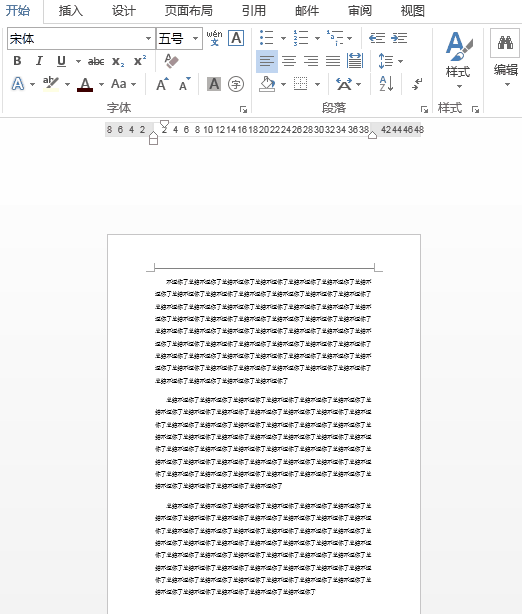
Task: Open 段落 dialog launcher
Action: tap(424, 110)
